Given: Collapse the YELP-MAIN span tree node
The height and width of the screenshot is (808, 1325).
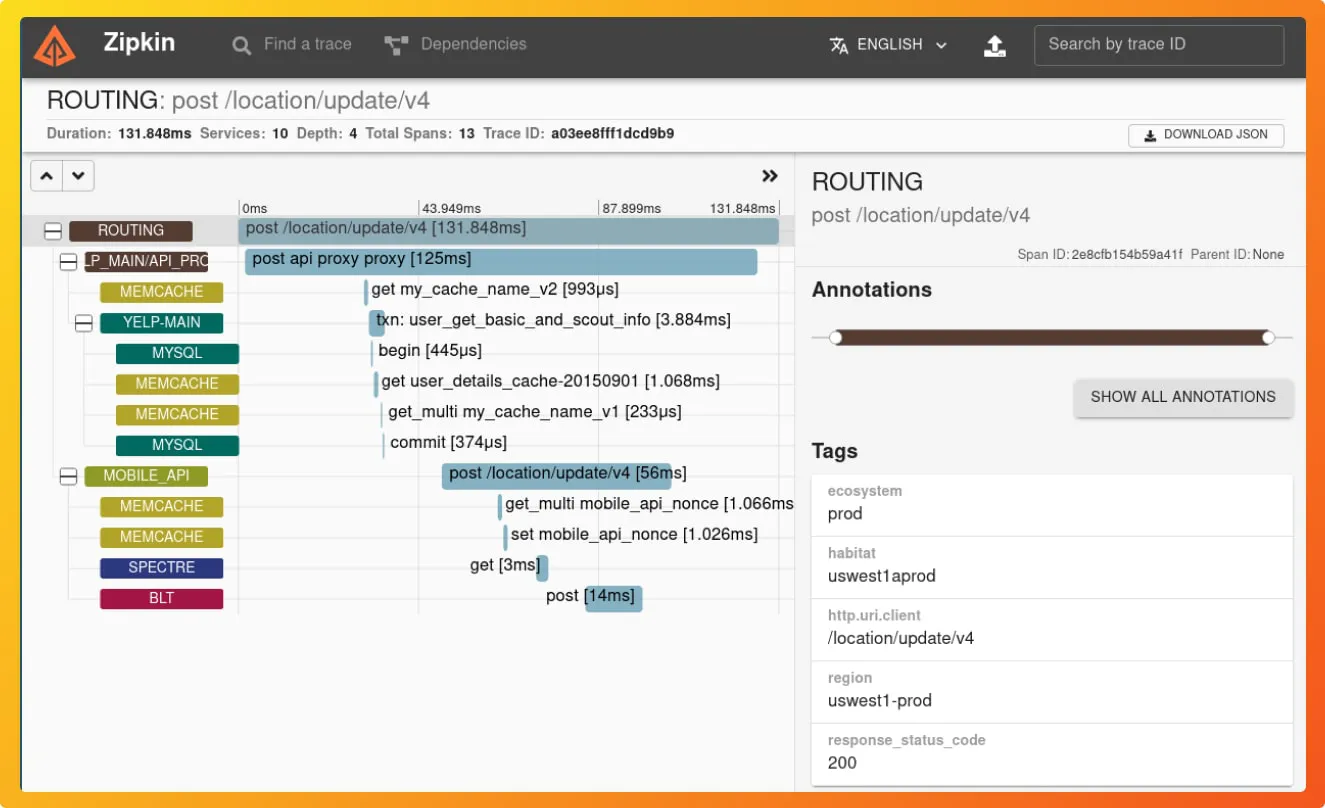Looking at the screenshot, I should (84, 323).
